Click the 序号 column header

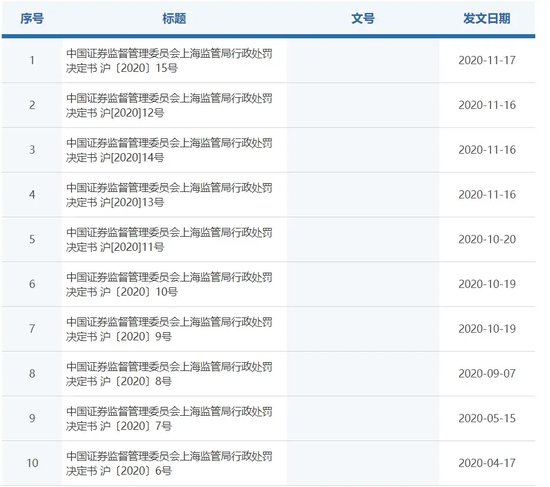tap(32, 18)
